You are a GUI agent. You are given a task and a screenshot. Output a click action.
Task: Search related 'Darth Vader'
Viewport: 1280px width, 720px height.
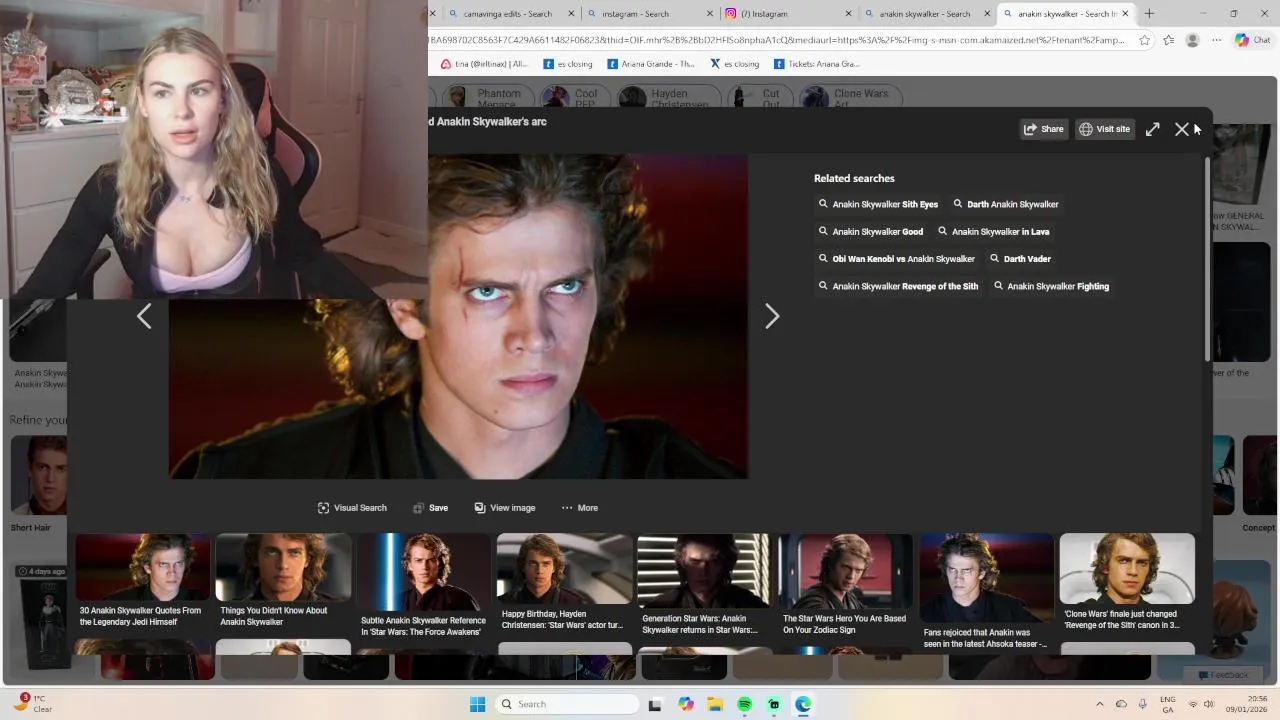(x=1020, y=258)
